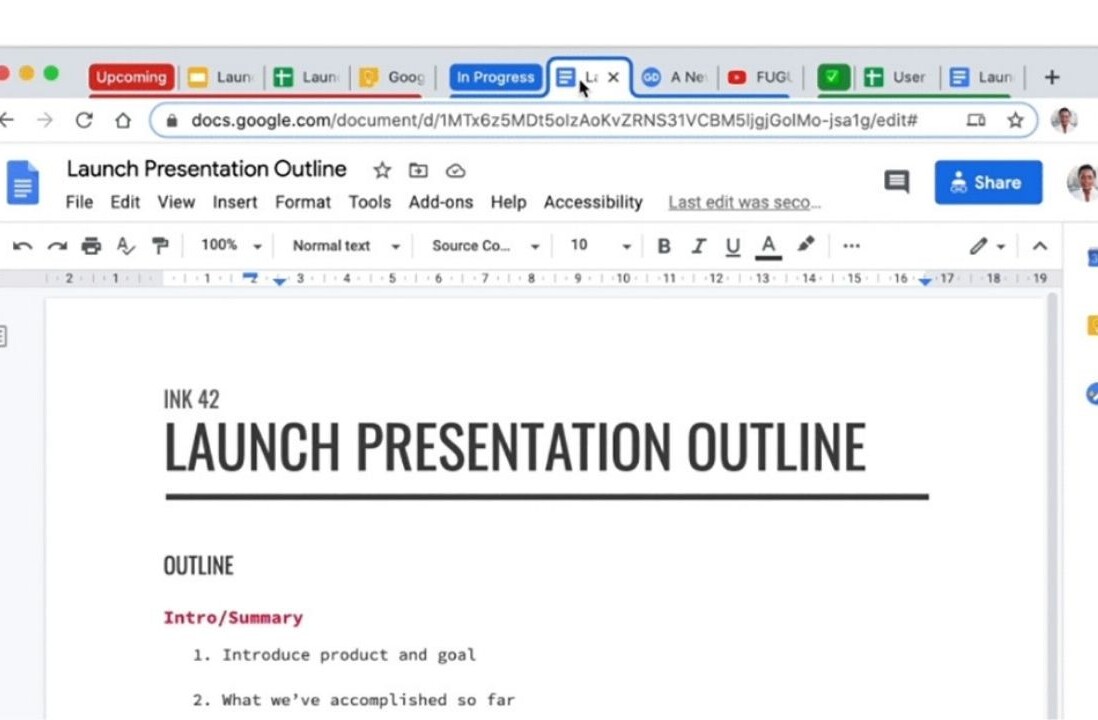Open the font size 10 dropdown
The image size is (1098, 720).
599,246
